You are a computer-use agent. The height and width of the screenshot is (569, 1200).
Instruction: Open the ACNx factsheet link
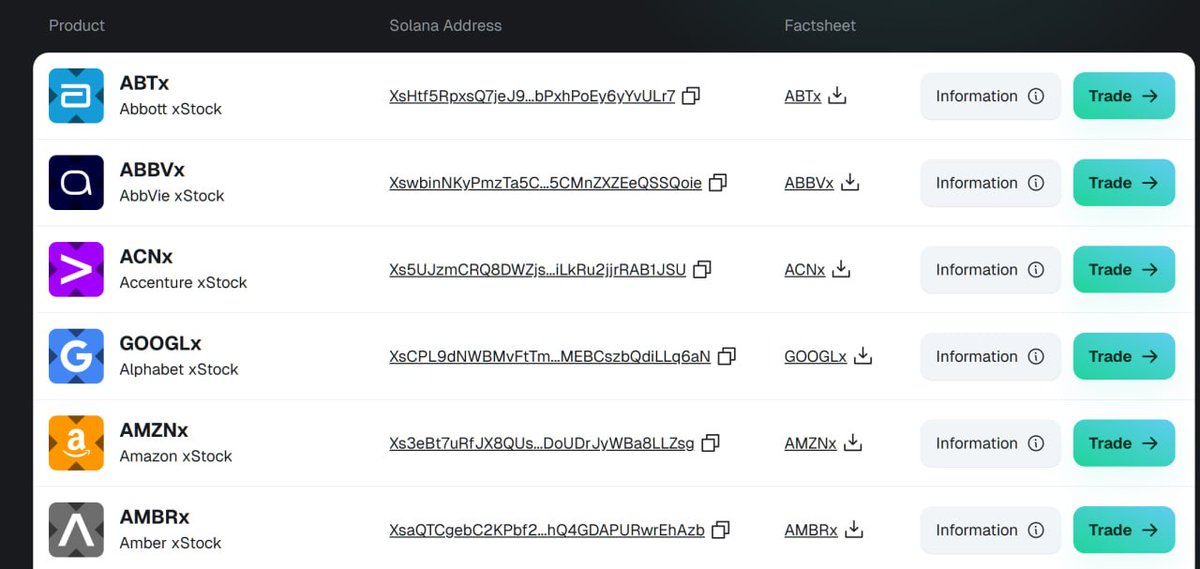pyautogui.click(x=805, y=269)
